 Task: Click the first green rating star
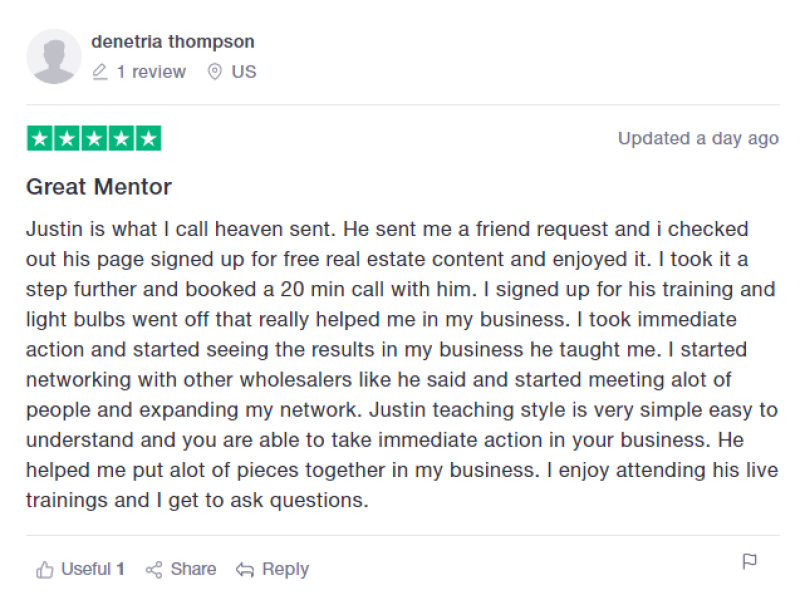click(40, 139)
